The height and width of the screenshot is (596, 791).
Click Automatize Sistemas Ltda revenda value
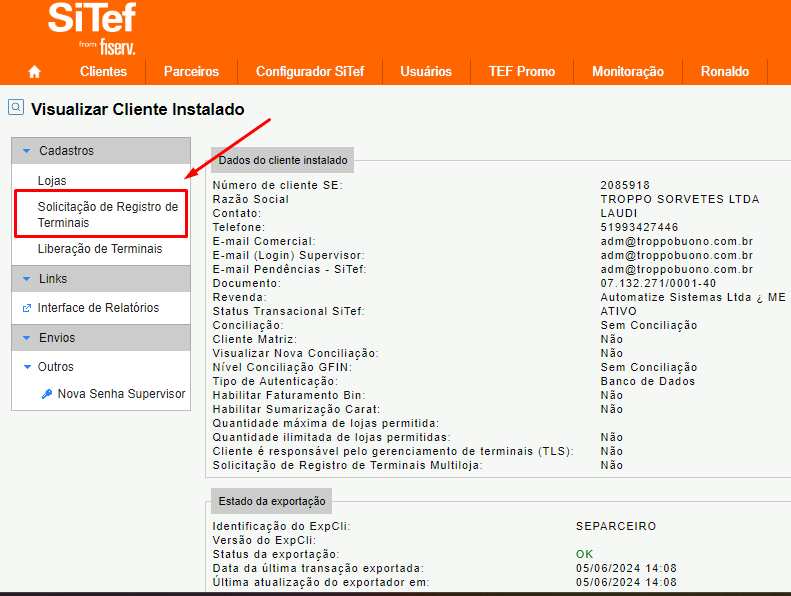coord(693,297)
